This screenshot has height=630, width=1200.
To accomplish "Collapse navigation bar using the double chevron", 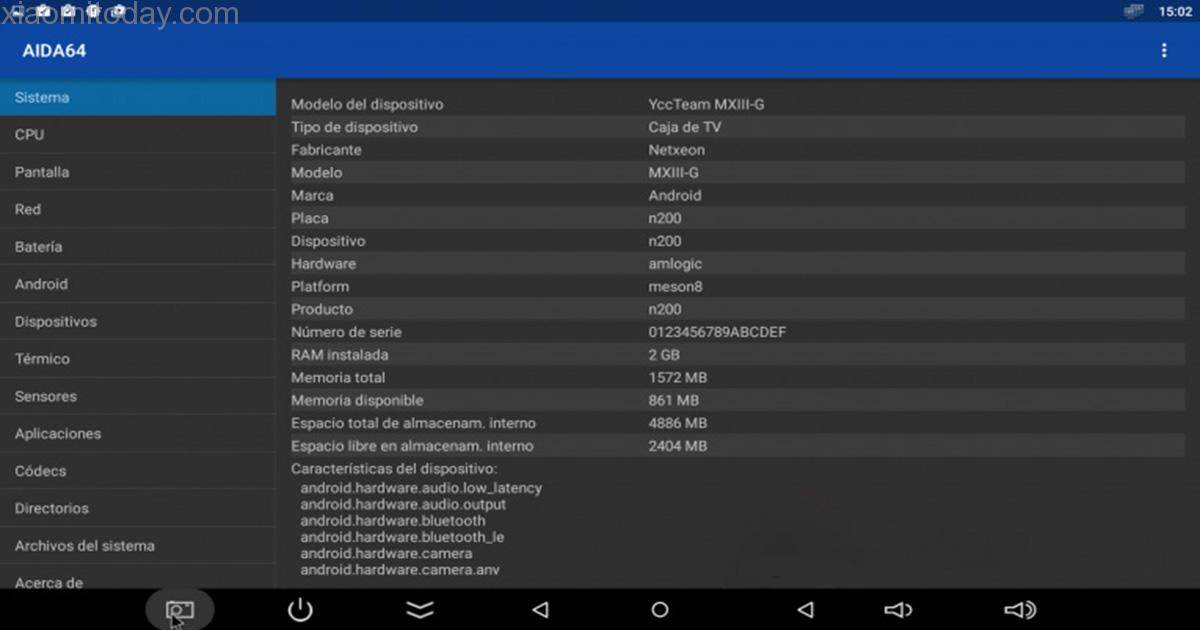I will pyautogui.click(x=420, y=608).
